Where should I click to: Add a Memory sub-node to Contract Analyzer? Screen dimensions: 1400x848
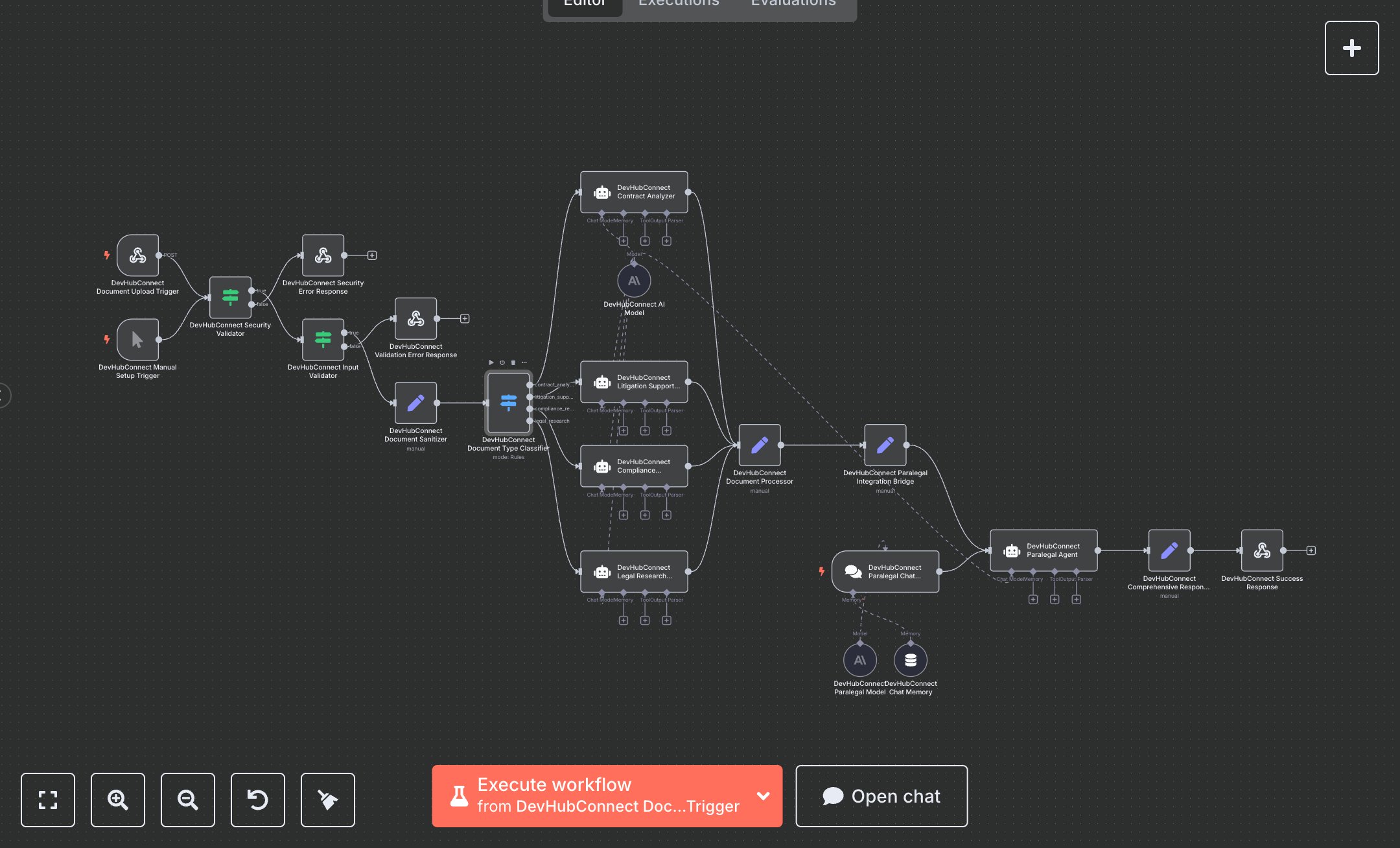pos(624,241)
